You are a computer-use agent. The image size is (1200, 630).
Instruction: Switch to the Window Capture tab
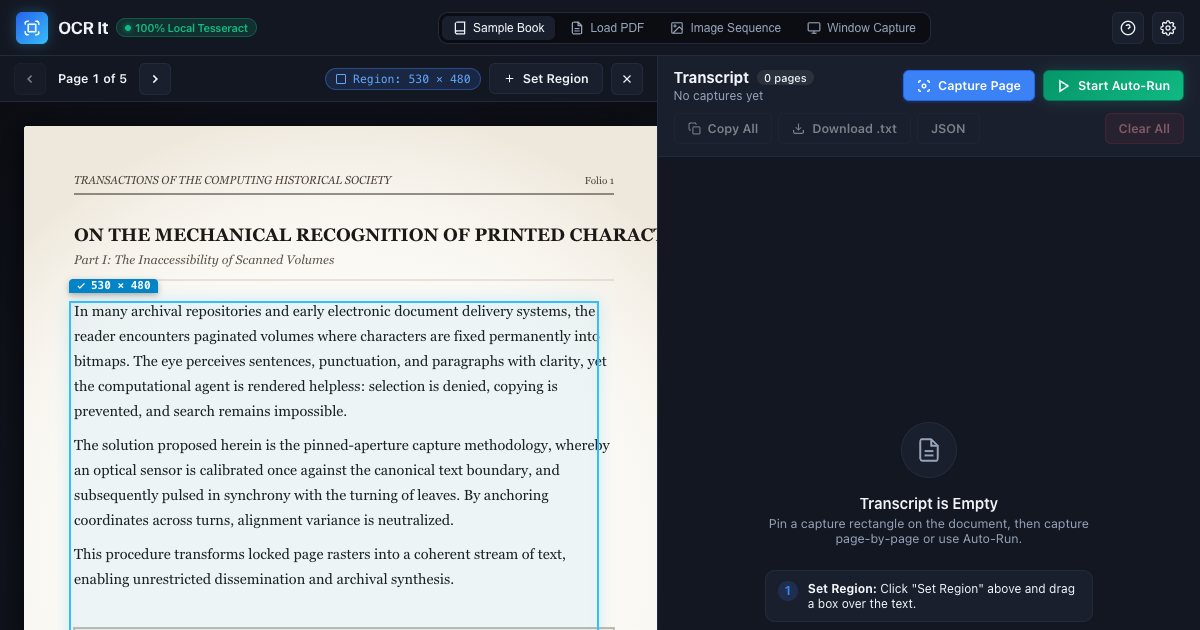click(x=861, y=28)
